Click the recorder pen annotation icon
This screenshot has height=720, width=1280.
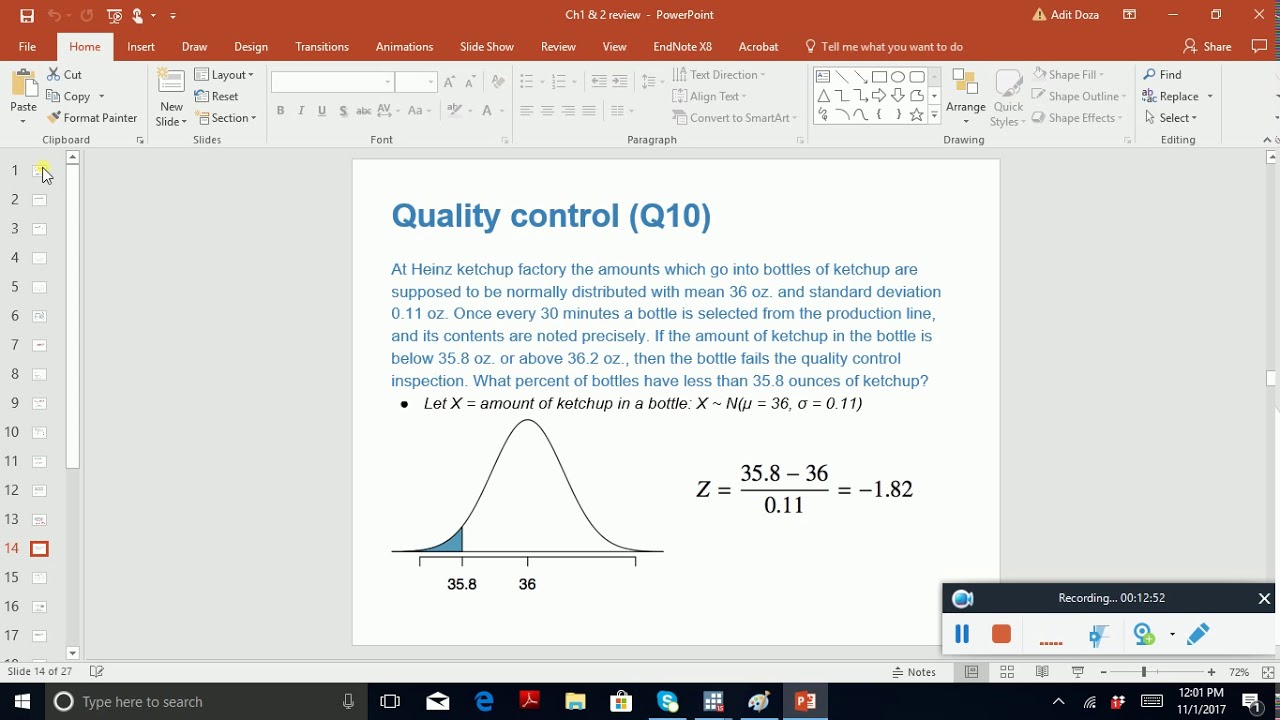point(1198,634)
